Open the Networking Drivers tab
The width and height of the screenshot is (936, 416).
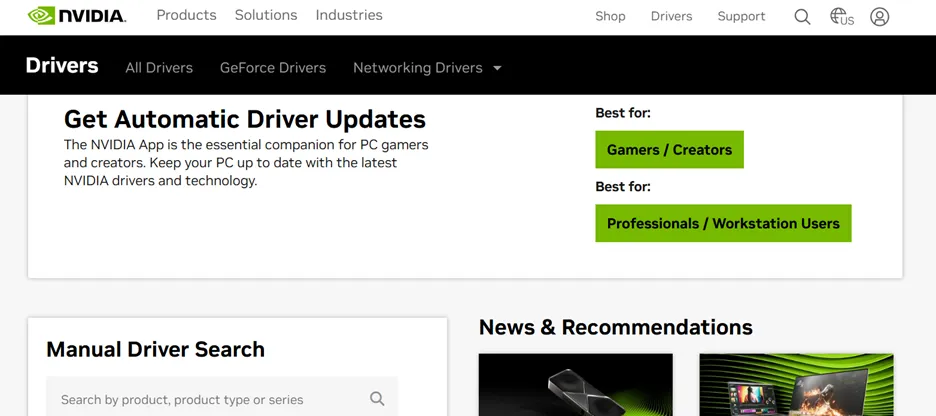tap(417, 68)
